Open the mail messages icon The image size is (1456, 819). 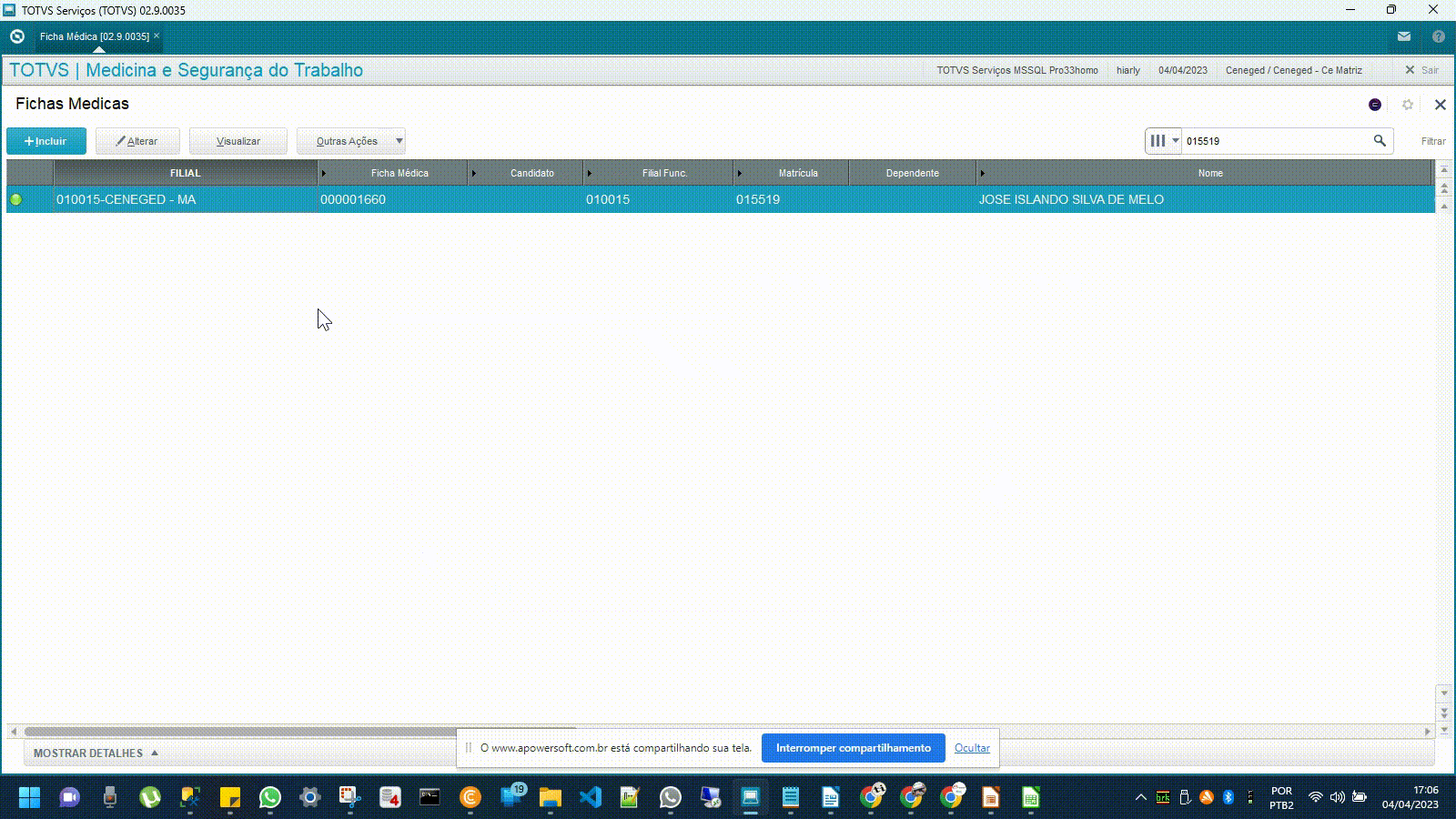tap(1404, 36)
